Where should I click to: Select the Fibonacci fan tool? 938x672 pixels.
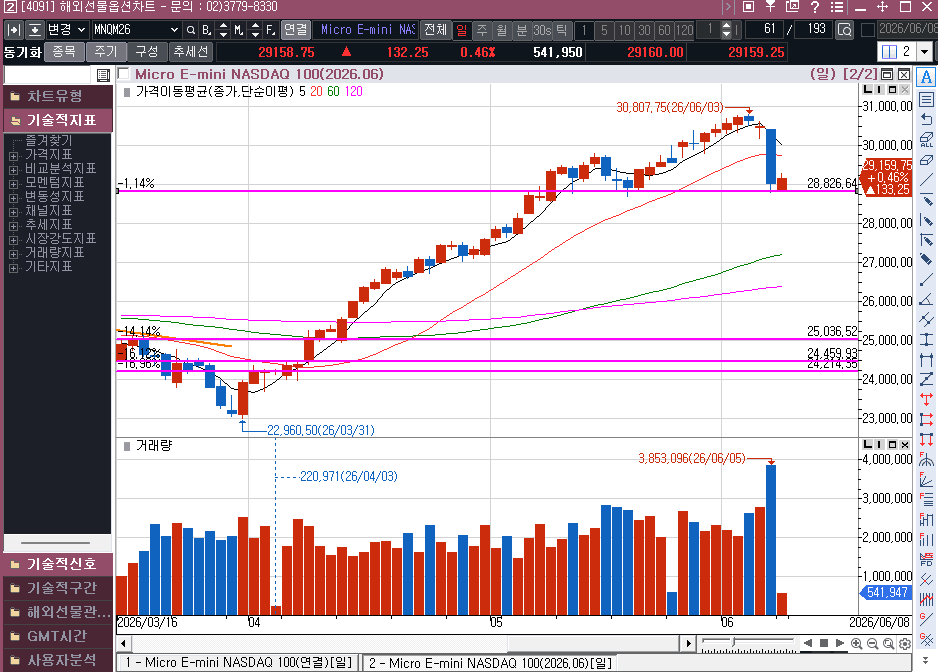pos(926,479)
